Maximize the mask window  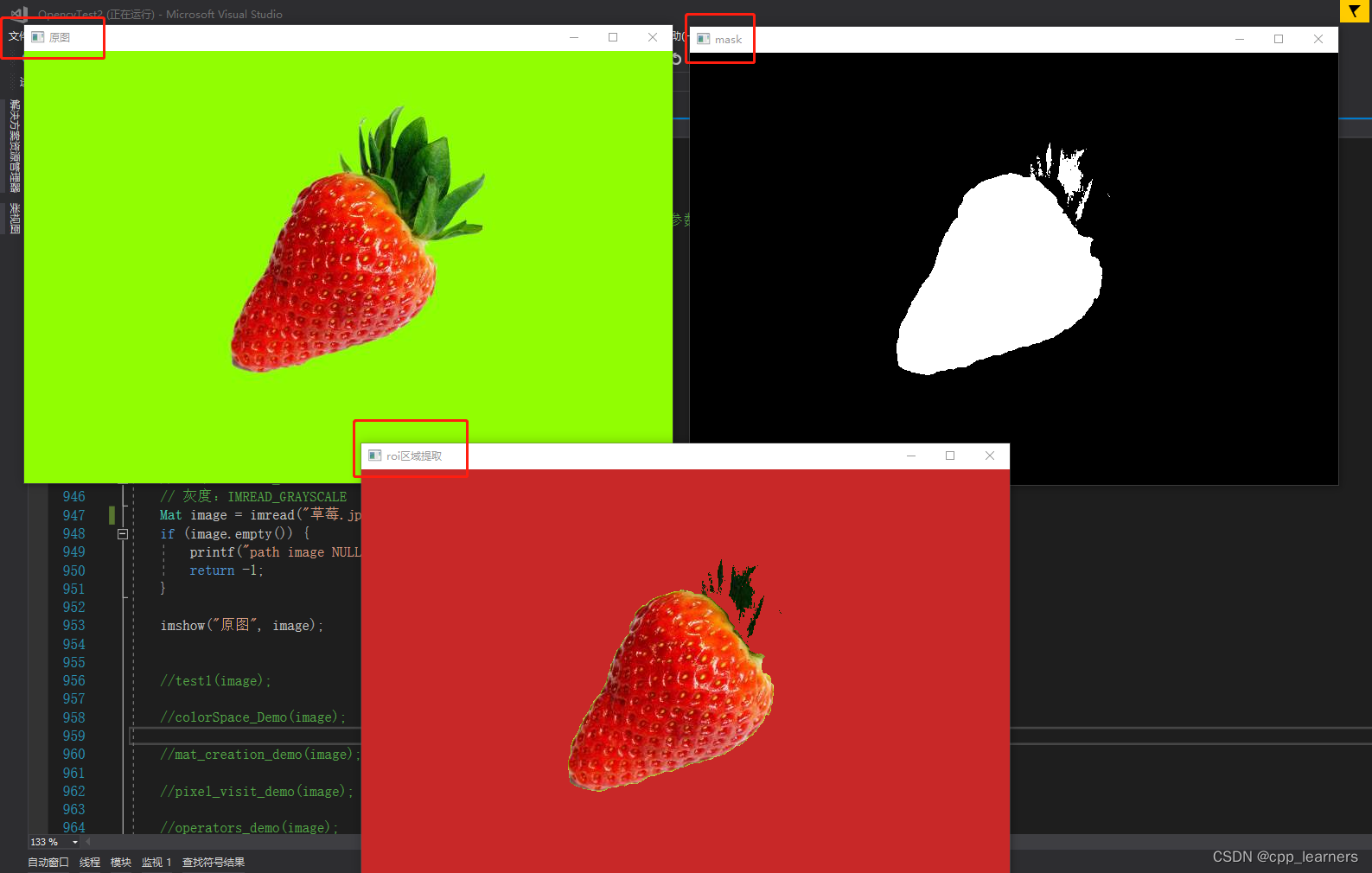(1279, 39)
